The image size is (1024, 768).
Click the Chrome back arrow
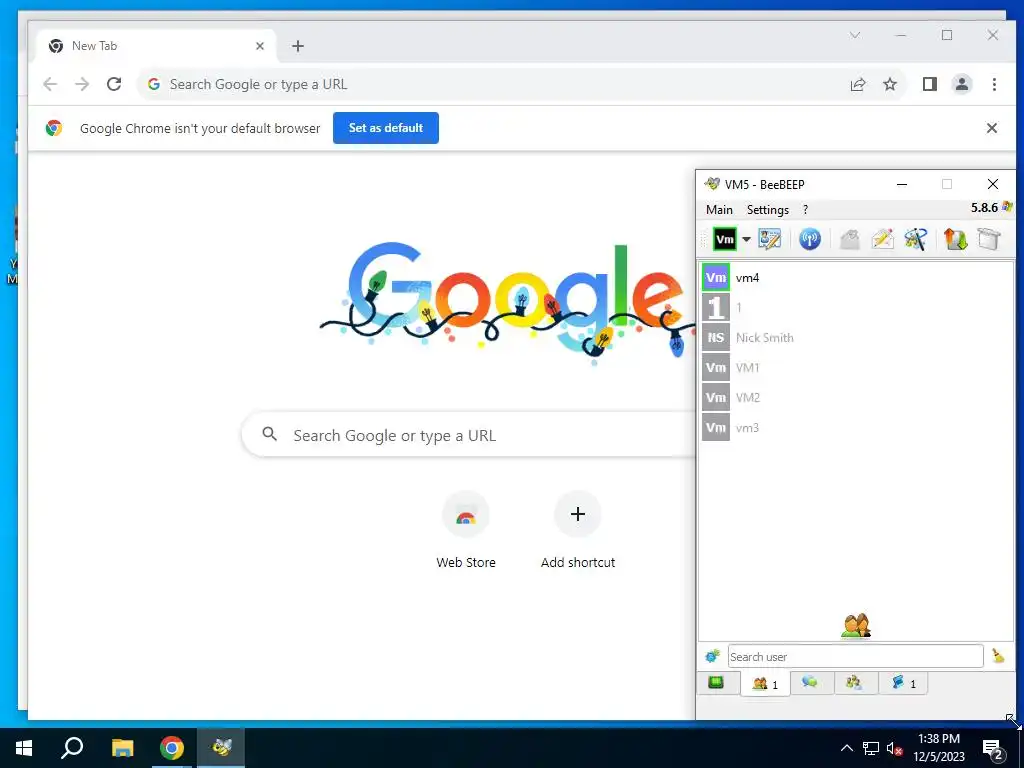coord(50,84)
